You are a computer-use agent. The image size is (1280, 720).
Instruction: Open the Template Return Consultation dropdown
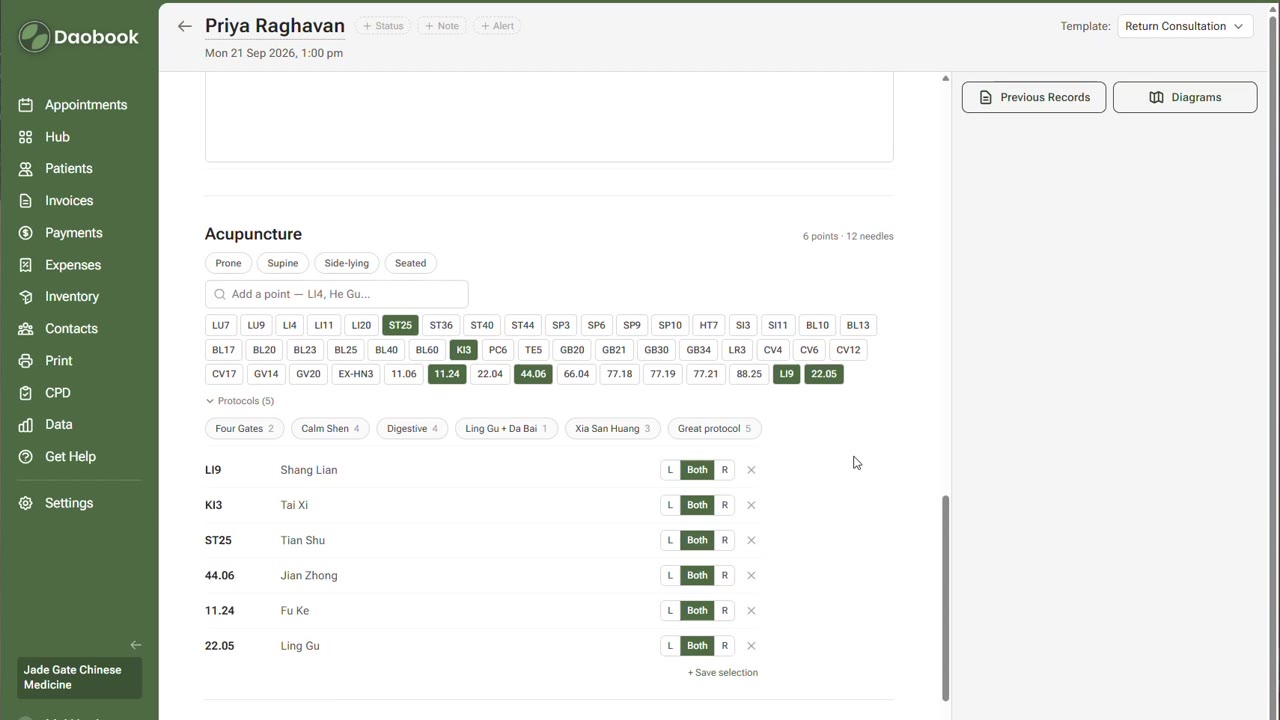pyautogui.click(x=1184, y=26)
